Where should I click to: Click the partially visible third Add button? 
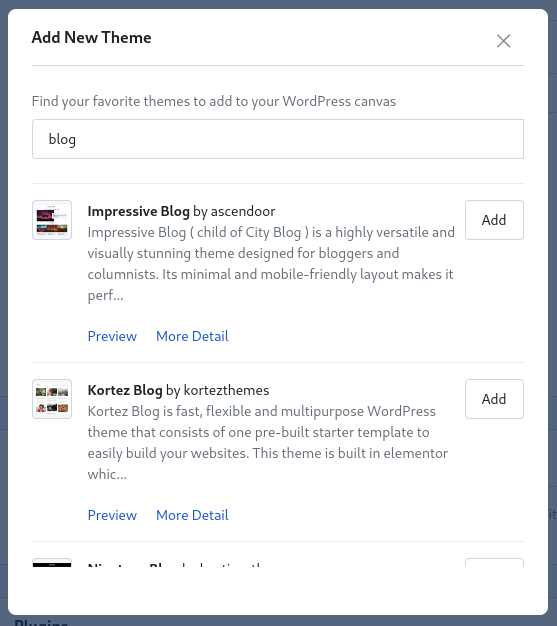coord(494,563)
